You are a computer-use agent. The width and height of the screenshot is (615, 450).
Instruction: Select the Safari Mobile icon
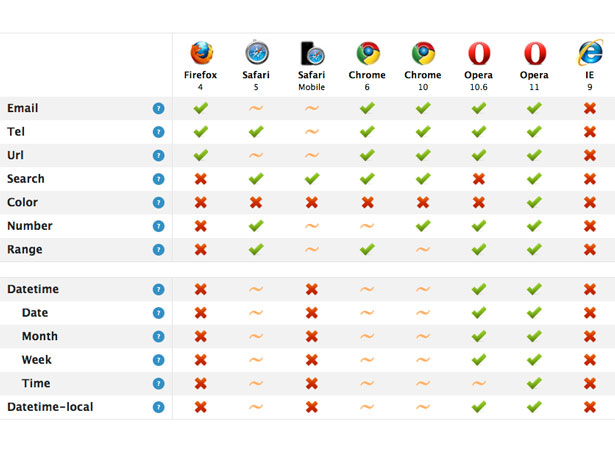click(x=312, y=53)
